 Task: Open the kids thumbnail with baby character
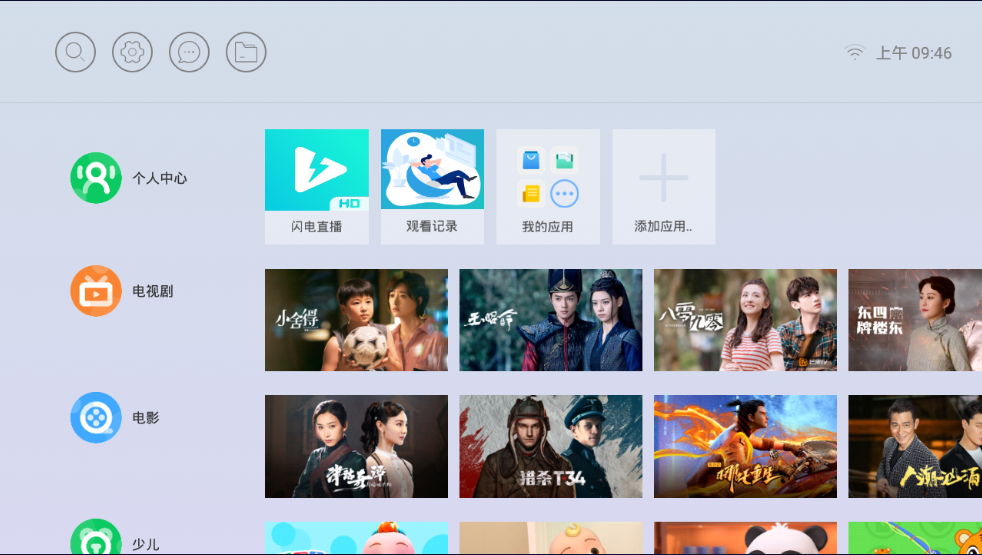tap(550, 538)
